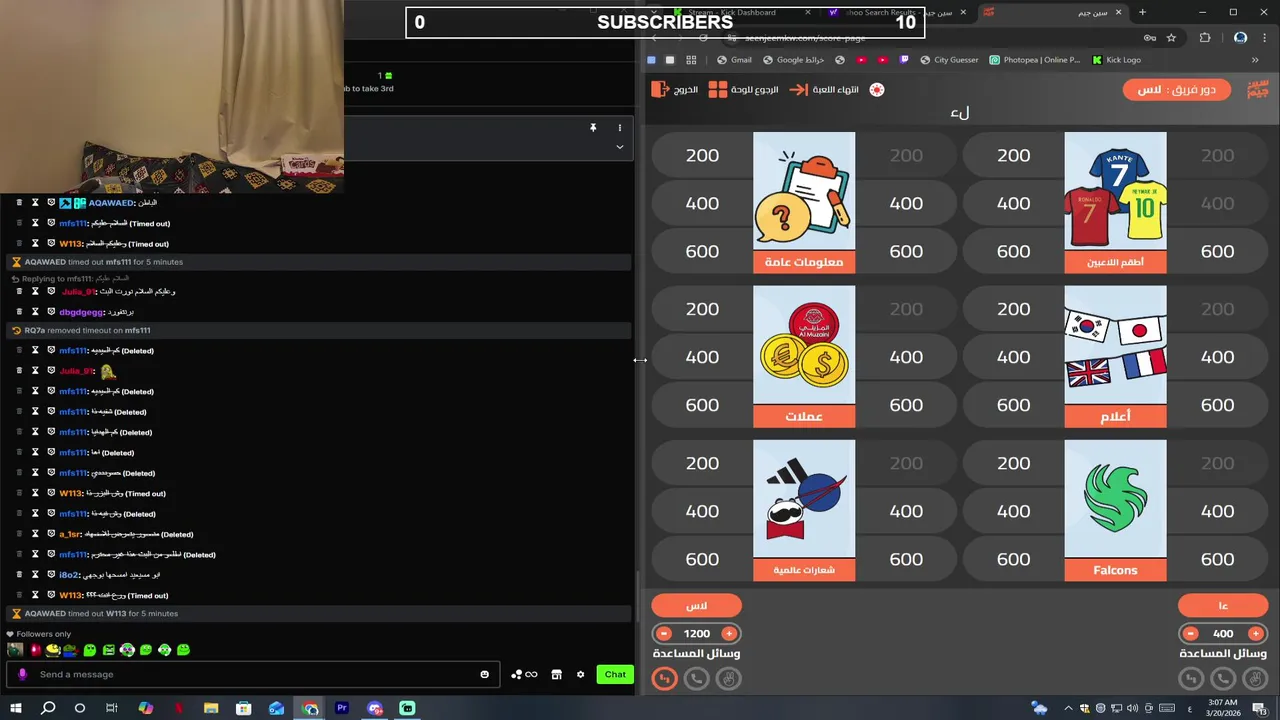Click the first green frog emote in emote row
This screenshot has width=1280, height=720.
(x=90, y=650)
